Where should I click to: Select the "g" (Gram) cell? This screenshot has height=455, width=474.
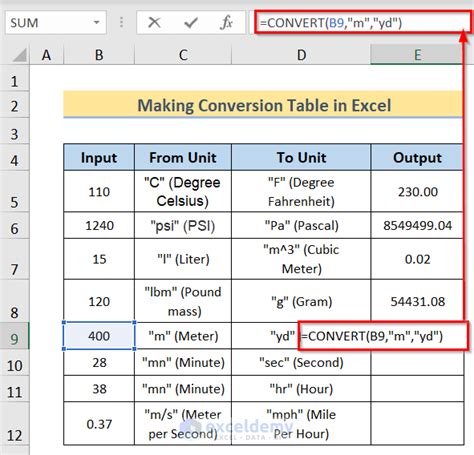click(x=301, y=301)
